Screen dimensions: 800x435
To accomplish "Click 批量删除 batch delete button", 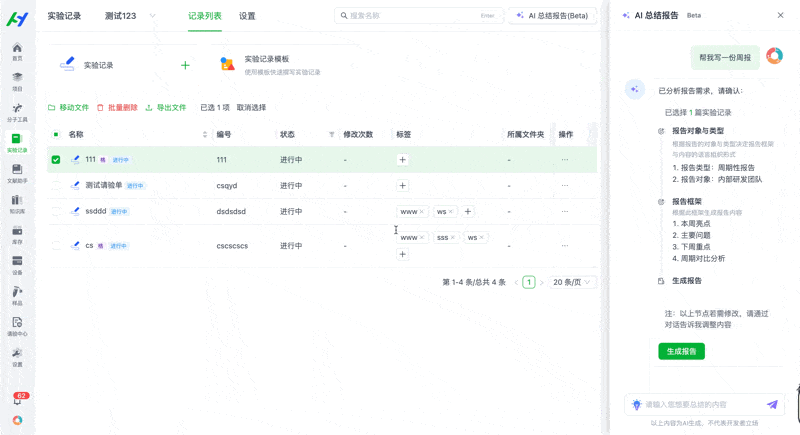I will pos(117,108).
